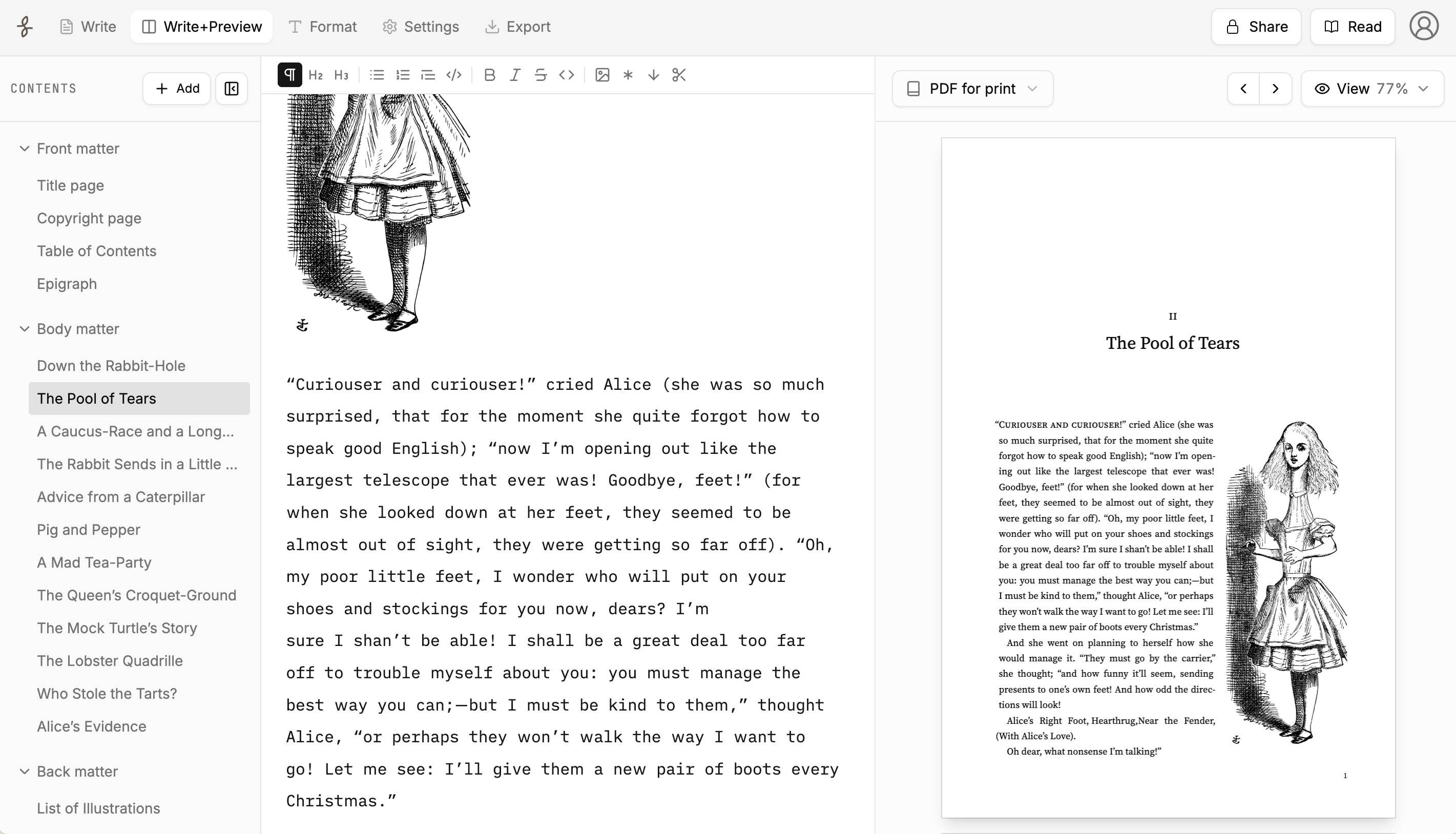Image resolution: width=1456 pixels, height=834 pixels.
Task: Open the user account avatar
Action: point(1424,27)
